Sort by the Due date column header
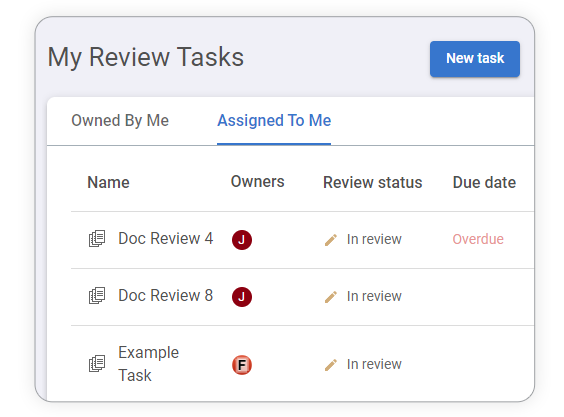This screenshot has height=417, width=564. [484, 182]
